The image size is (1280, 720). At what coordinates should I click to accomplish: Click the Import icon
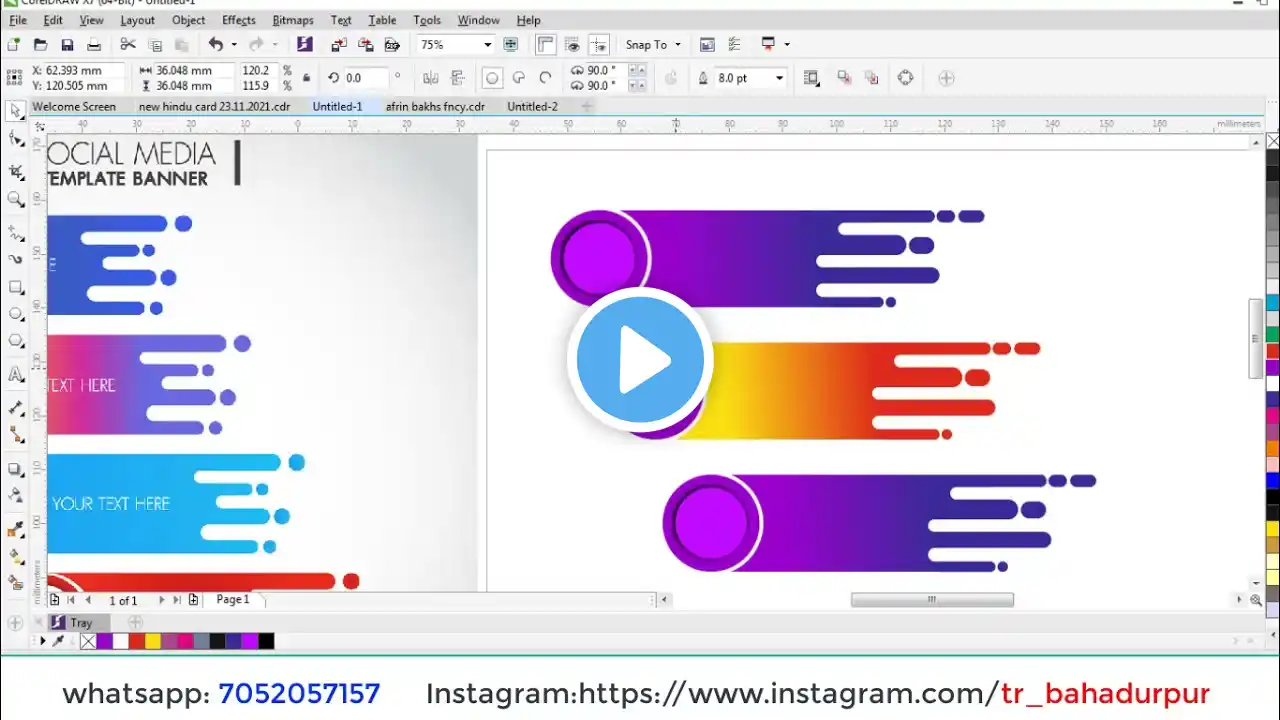(339, 44)
